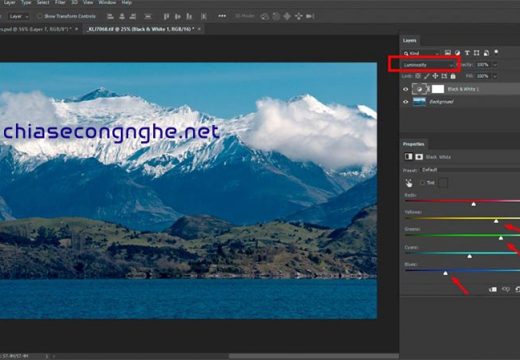Click the 3D camera zoom icon
520x360 pixels.
coord(310,16)
